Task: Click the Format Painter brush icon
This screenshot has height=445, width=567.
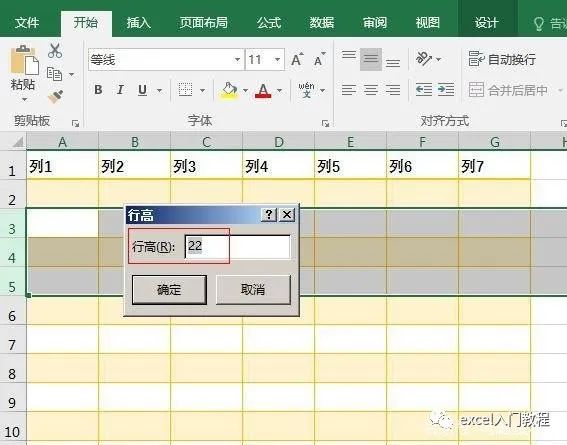Action: click(x=55, y=97)
